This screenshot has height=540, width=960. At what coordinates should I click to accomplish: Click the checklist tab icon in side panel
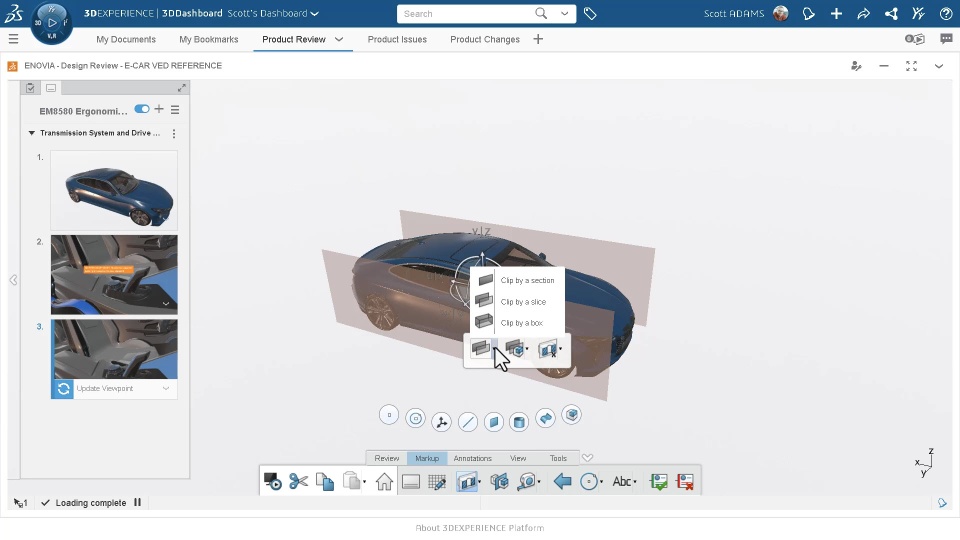[x=31, y=88]
